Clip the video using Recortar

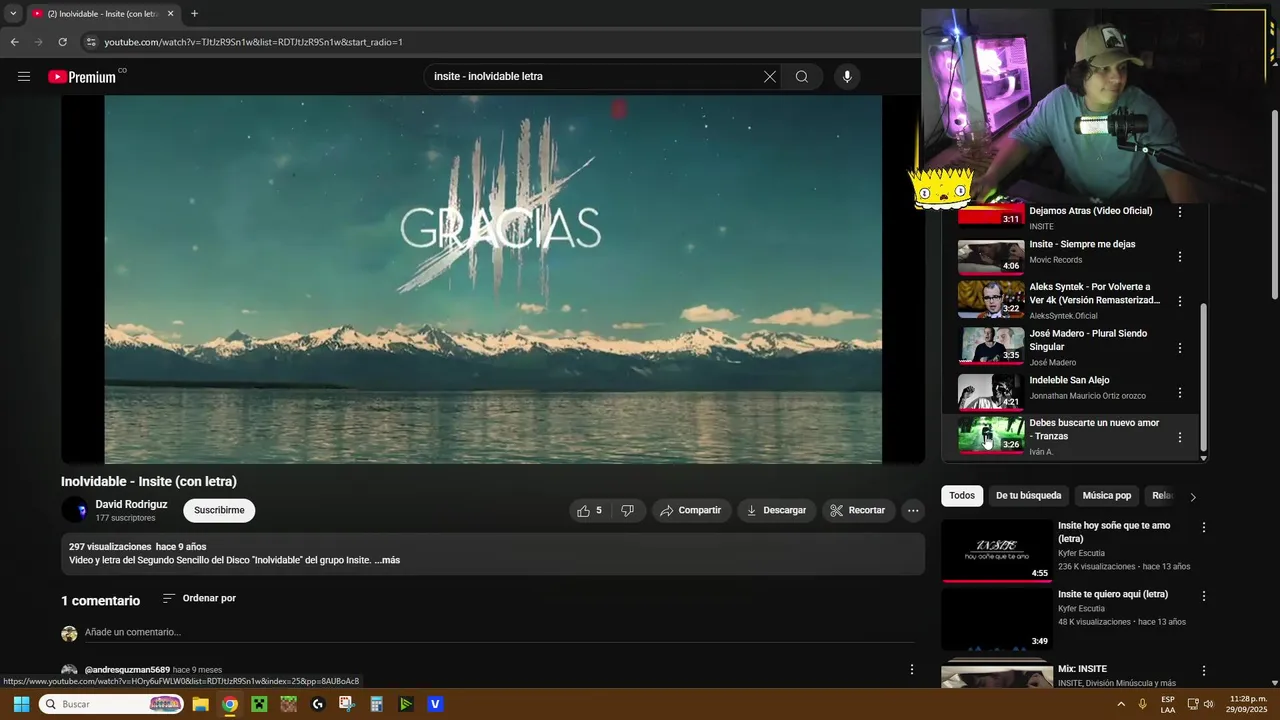[x=858, y=510]
